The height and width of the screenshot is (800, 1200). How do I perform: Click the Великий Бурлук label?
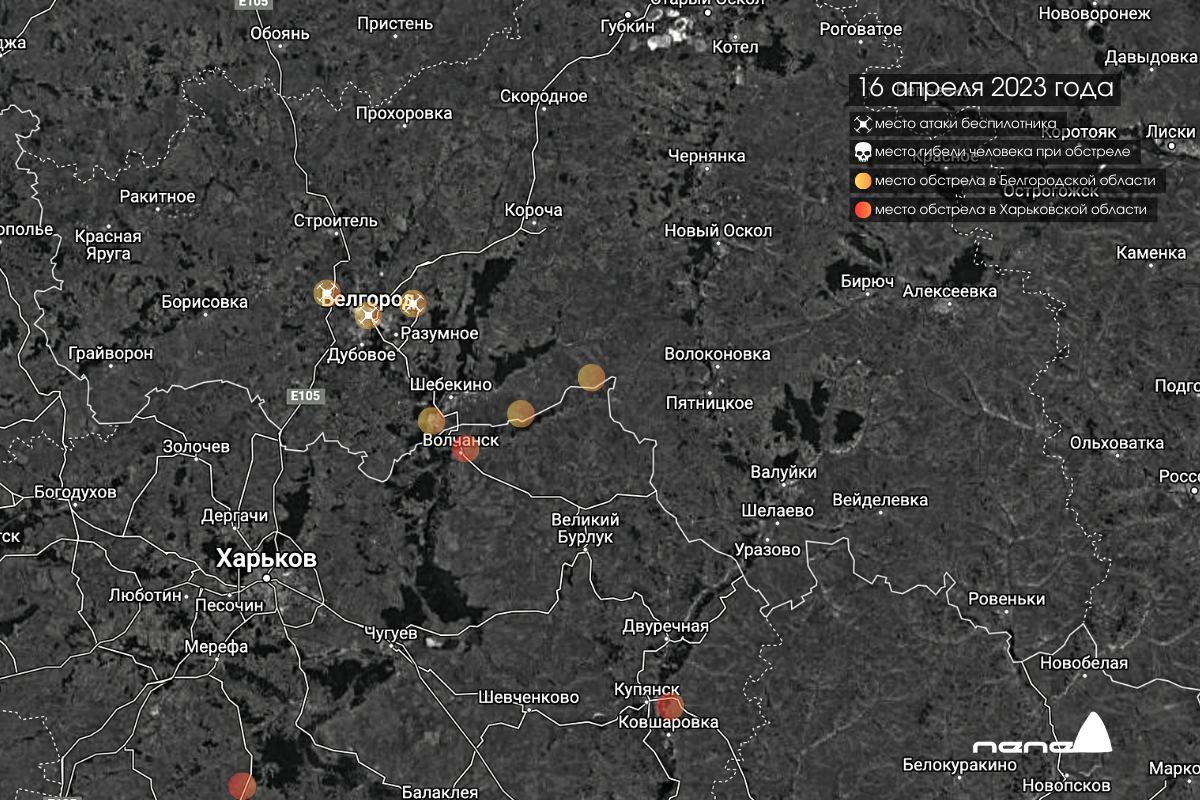point(586,528)
